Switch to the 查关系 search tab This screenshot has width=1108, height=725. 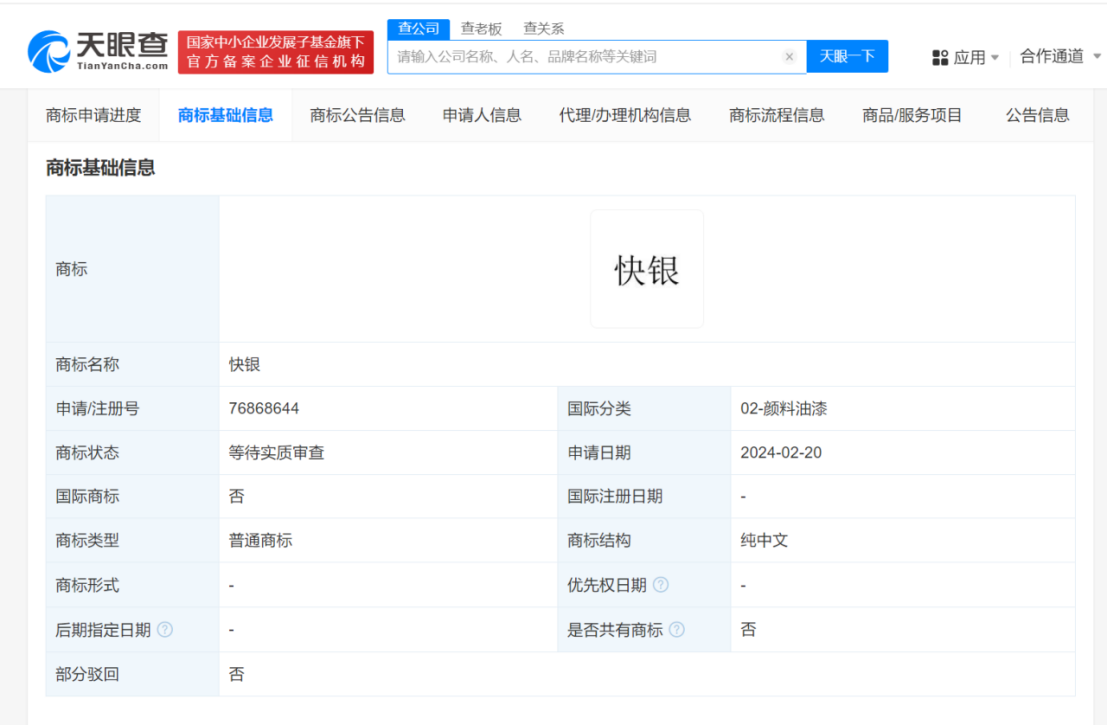(543, 29)
